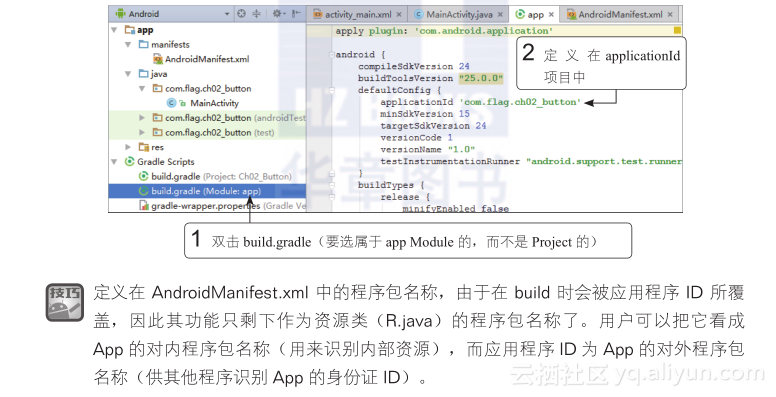Select the MainActivity class in the tree
Viewport: 776px width, 397px height.
pyautogui.click(x=214, y=103)
